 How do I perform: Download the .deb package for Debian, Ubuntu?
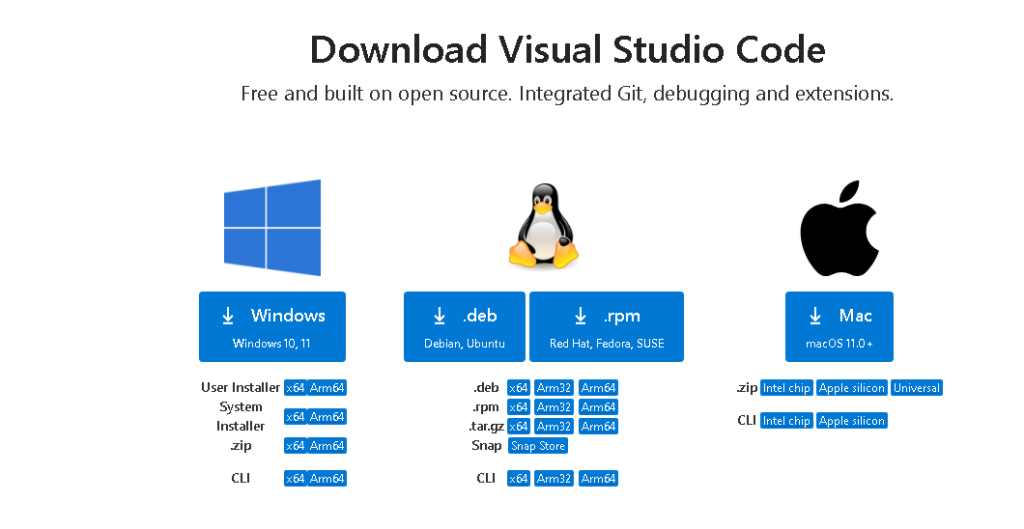[465, 327]
